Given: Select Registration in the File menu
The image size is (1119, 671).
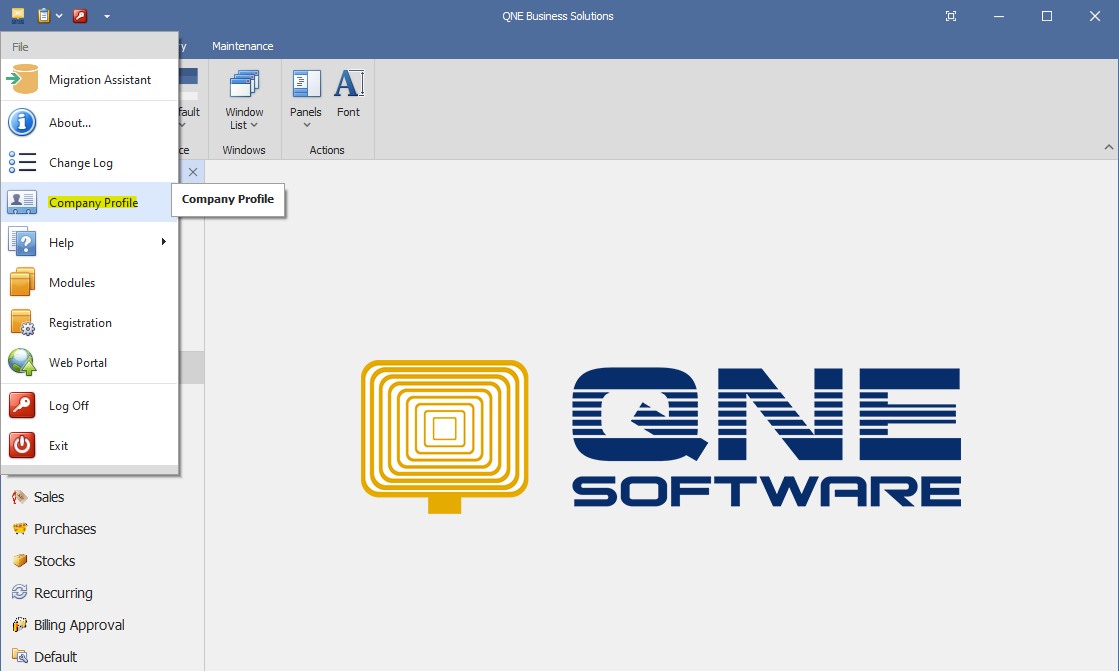Looking at the screenshot, I should [90, 322].
